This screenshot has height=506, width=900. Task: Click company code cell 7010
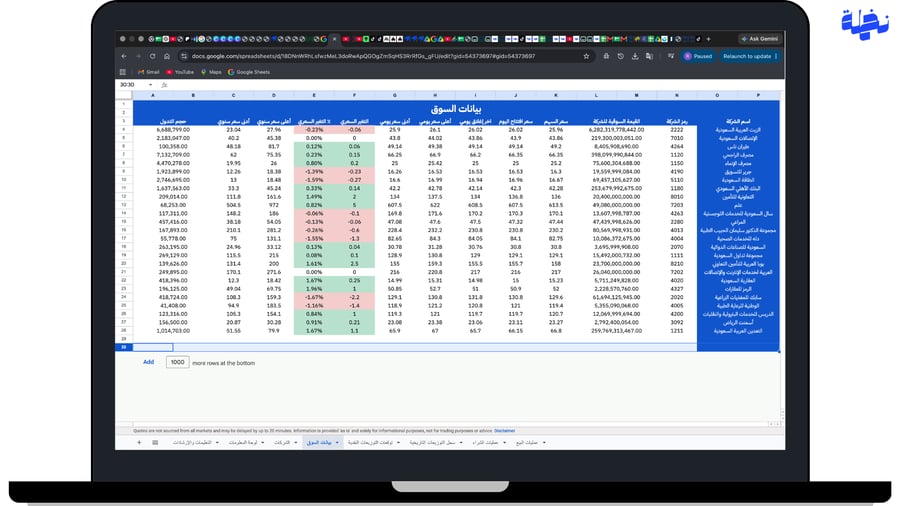coord(677,138)
